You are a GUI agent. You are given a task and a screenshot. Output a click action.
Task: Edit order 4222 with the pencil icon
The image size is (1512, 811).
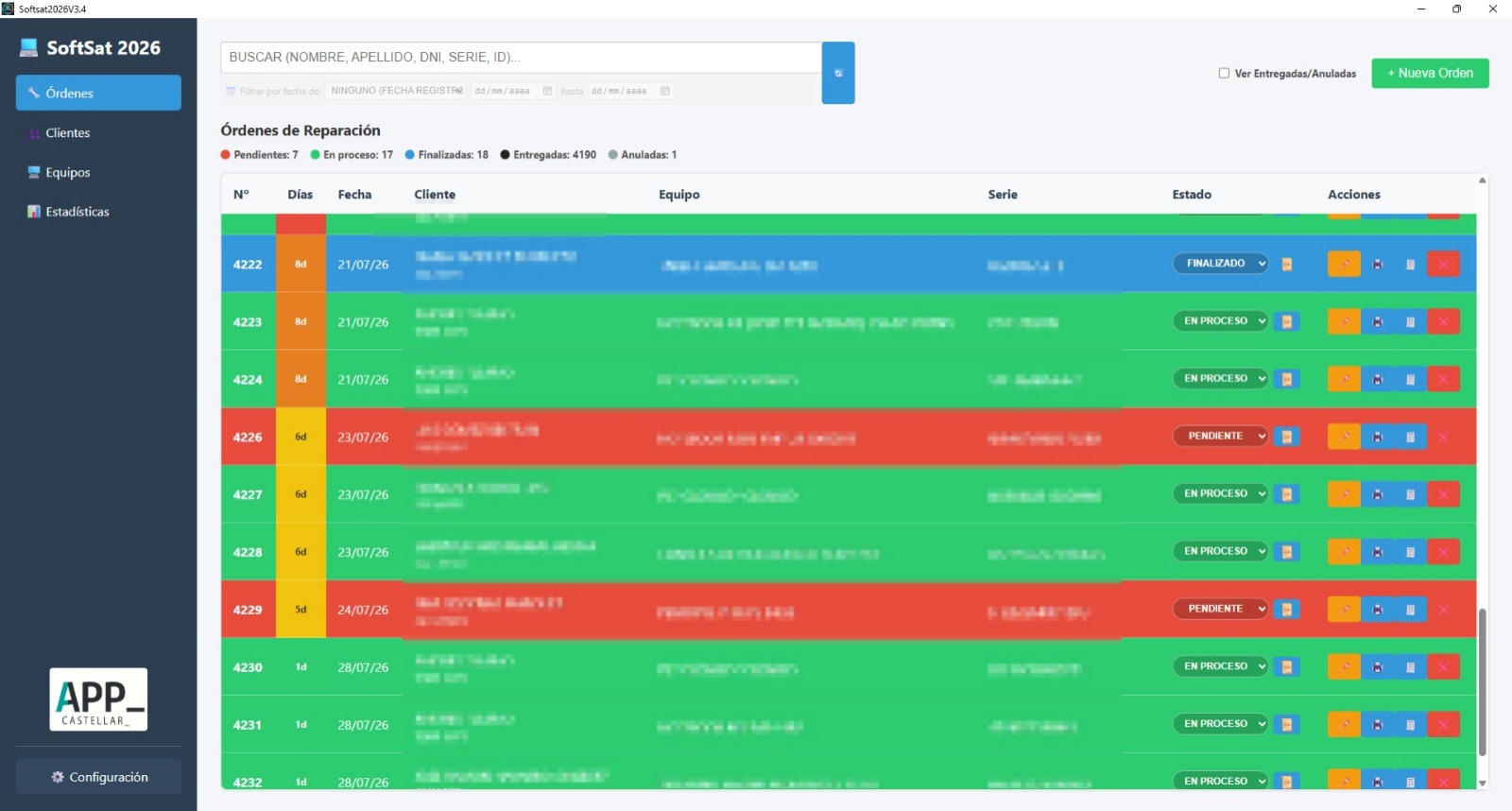[1344, 264]
